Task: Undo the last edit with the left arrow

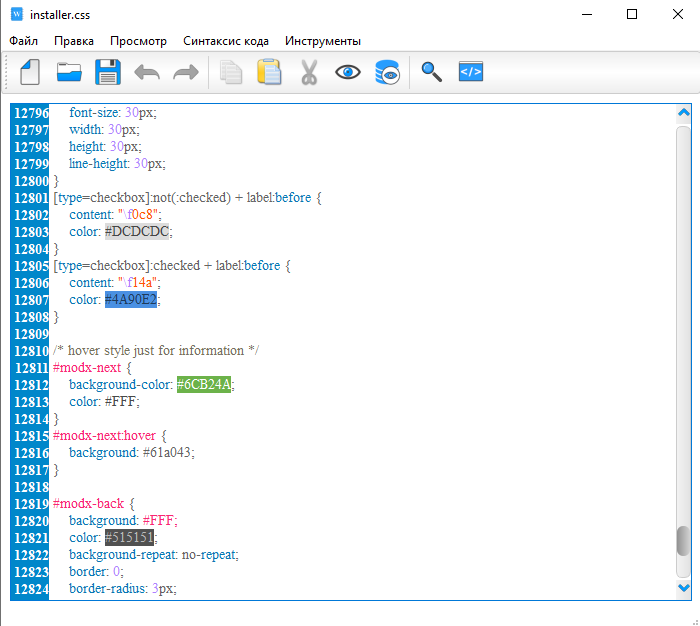Action: 147,72
